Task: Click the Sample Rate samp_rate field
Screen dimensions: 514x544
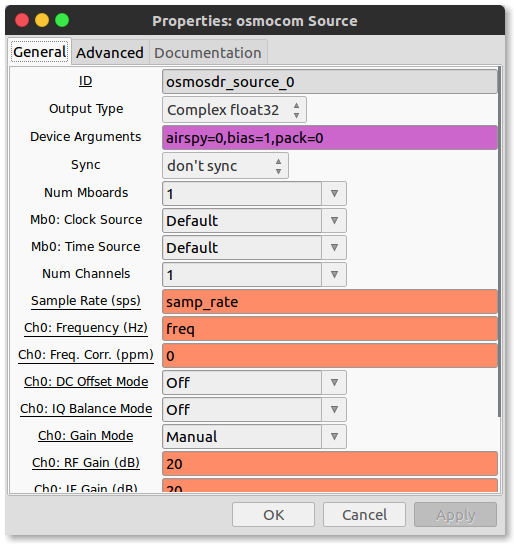Action: click(329, 302)
